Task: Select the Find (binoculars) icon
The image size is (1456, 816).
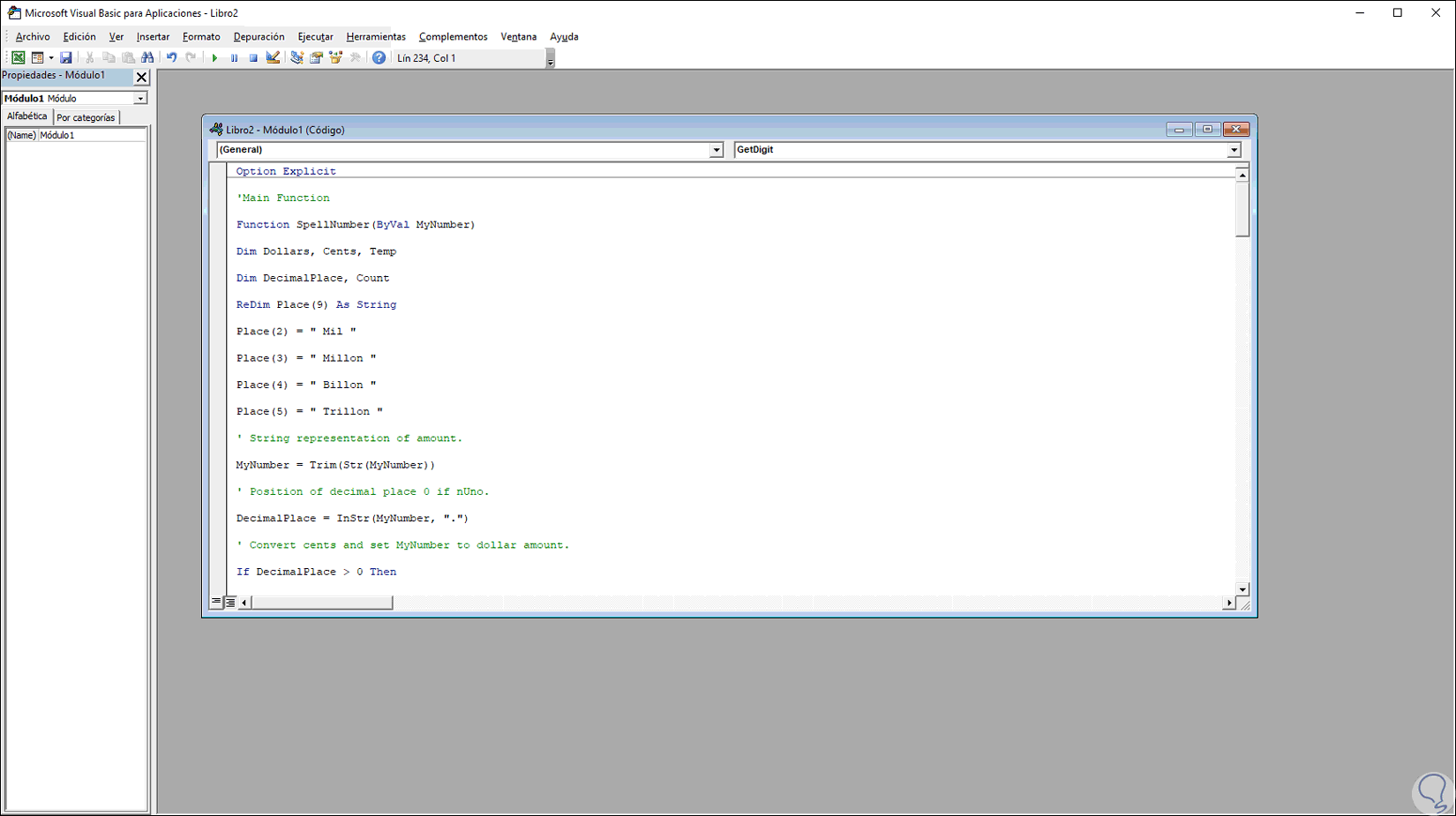Action: 147,57
